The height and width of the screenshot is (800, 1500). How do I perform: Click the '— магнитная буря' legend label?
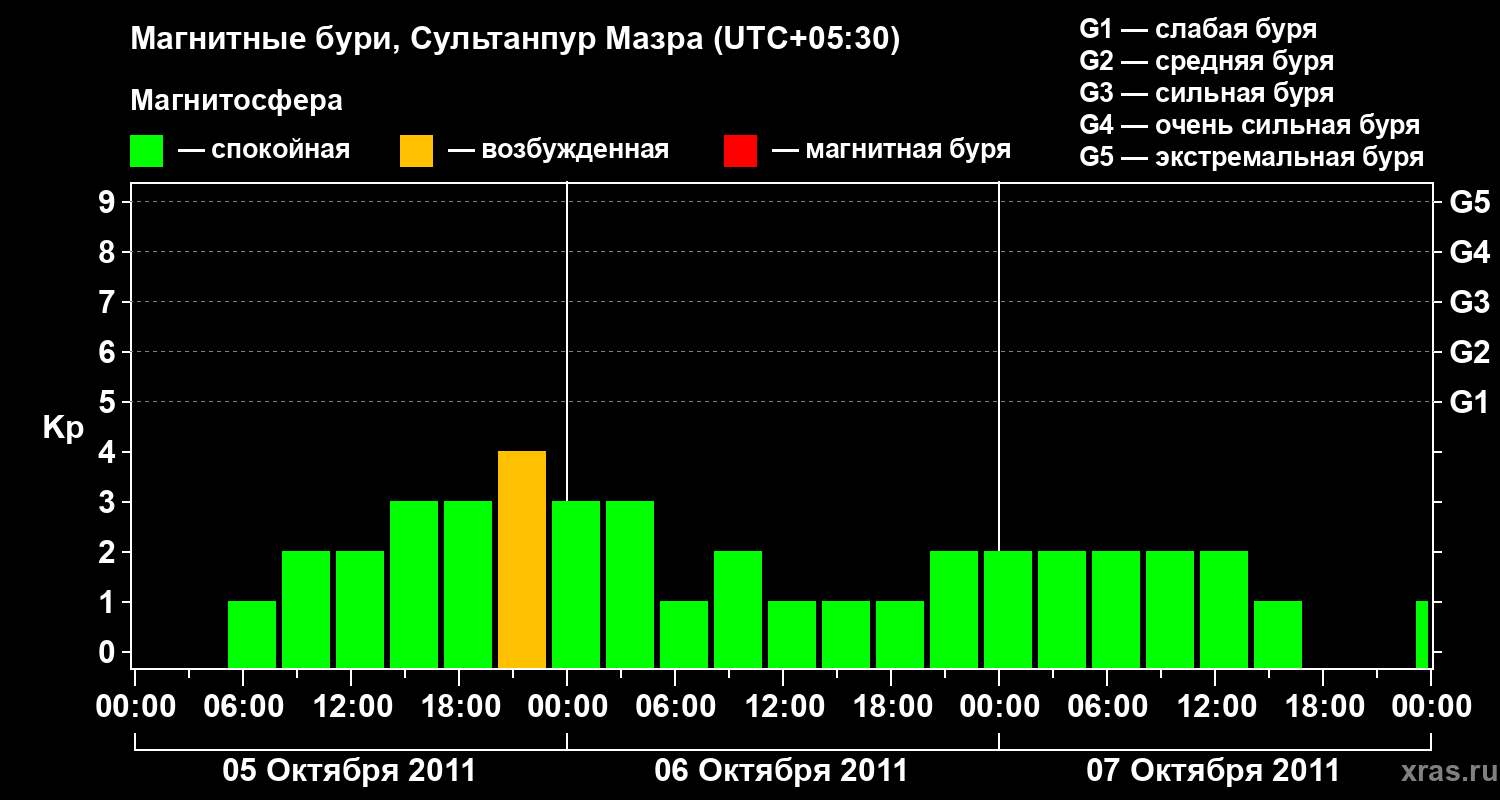pos(891,151)
